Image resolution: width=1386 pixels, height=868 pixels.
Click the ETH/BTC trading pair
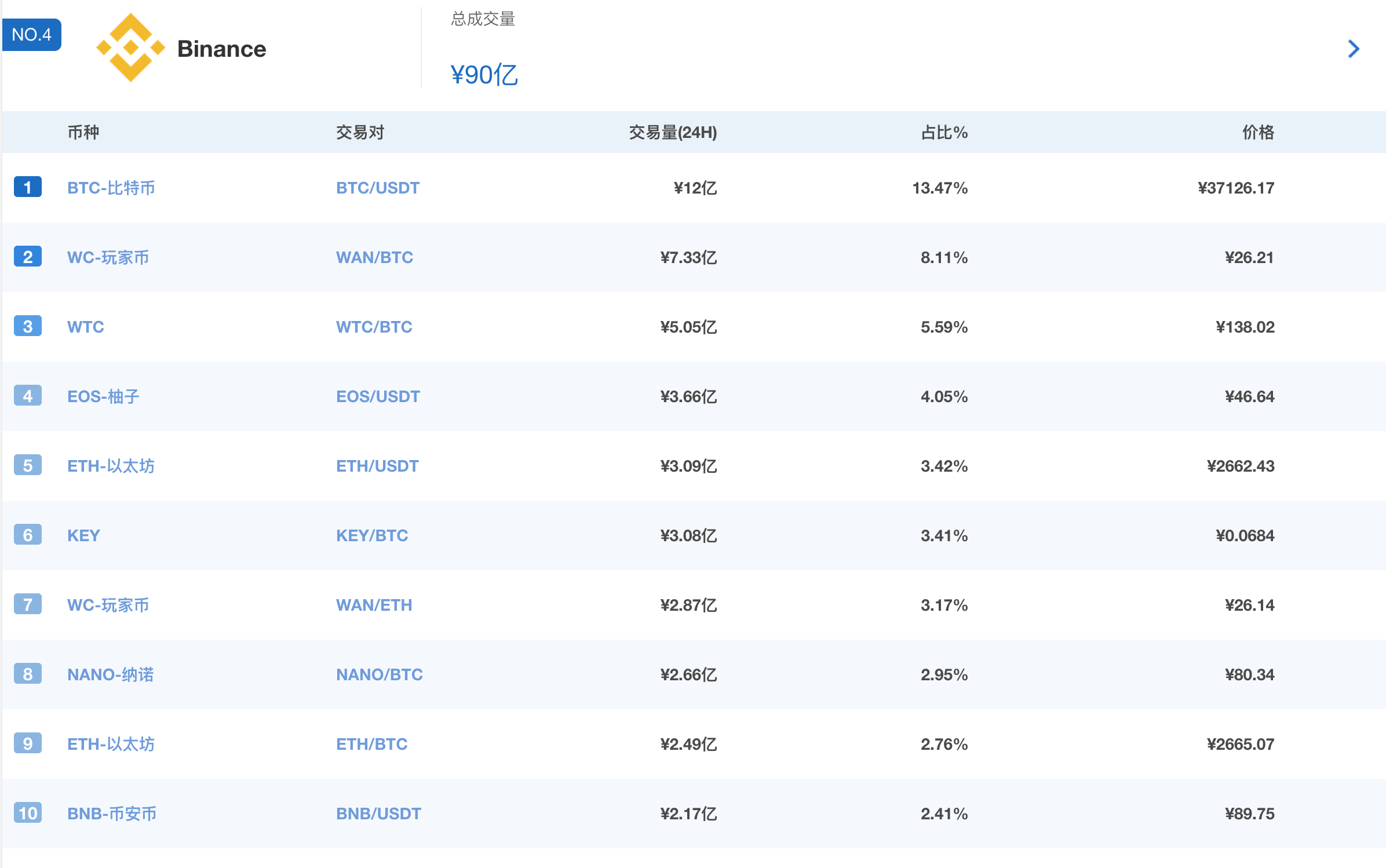coord(371,744)
